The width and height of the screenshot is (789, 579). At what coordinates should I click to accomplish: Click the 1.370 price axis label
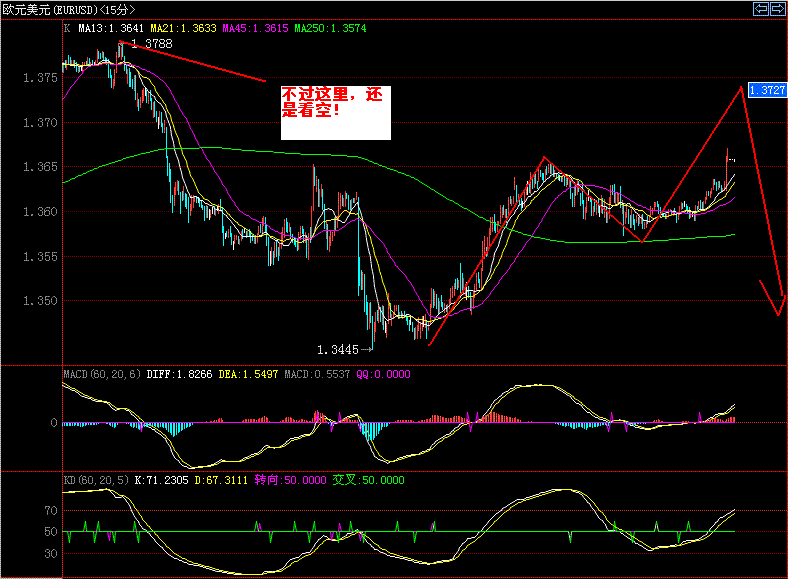click(x=40, y=122)
